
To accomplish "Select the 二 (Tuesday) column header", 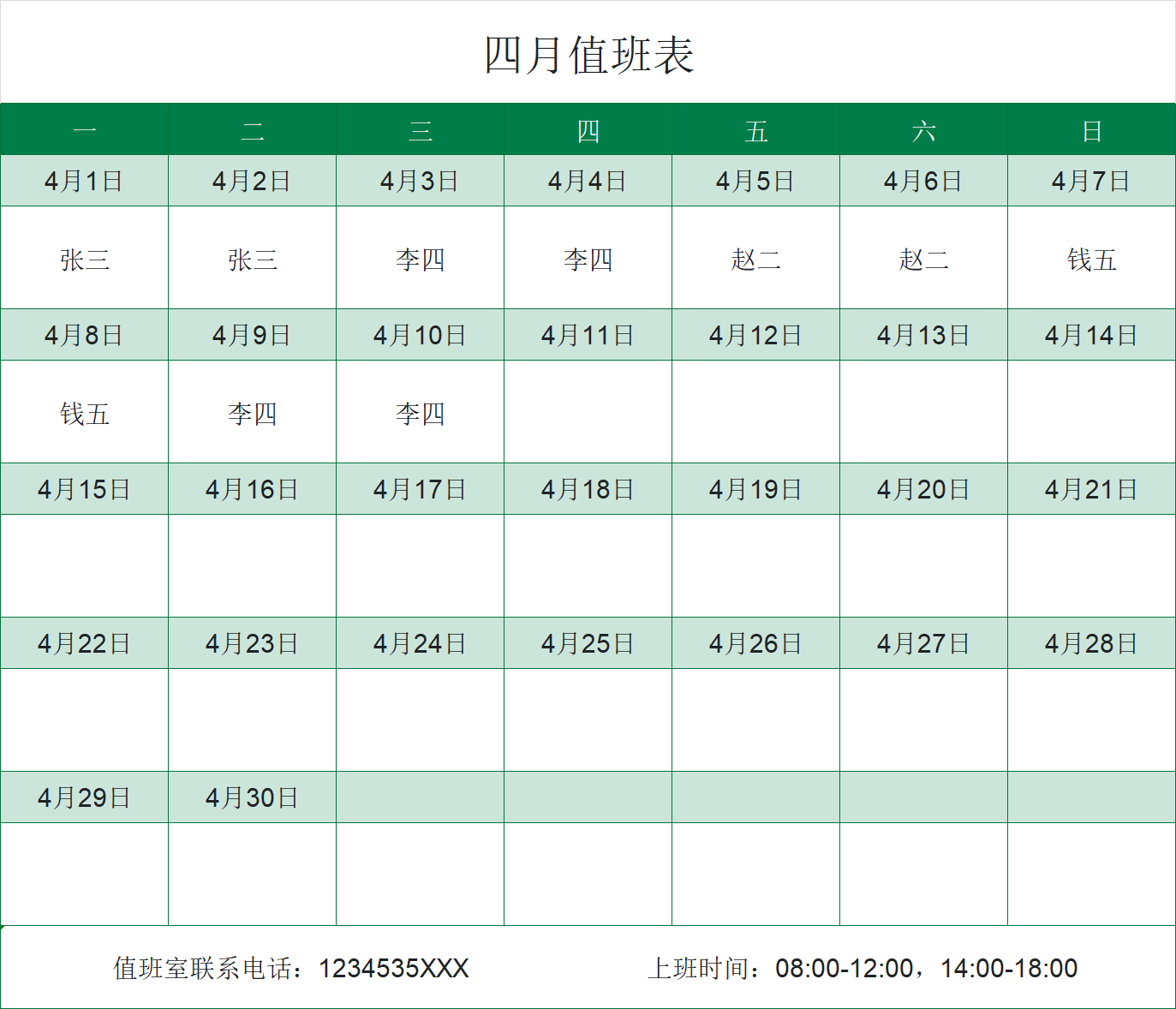I will coord(252,129).
